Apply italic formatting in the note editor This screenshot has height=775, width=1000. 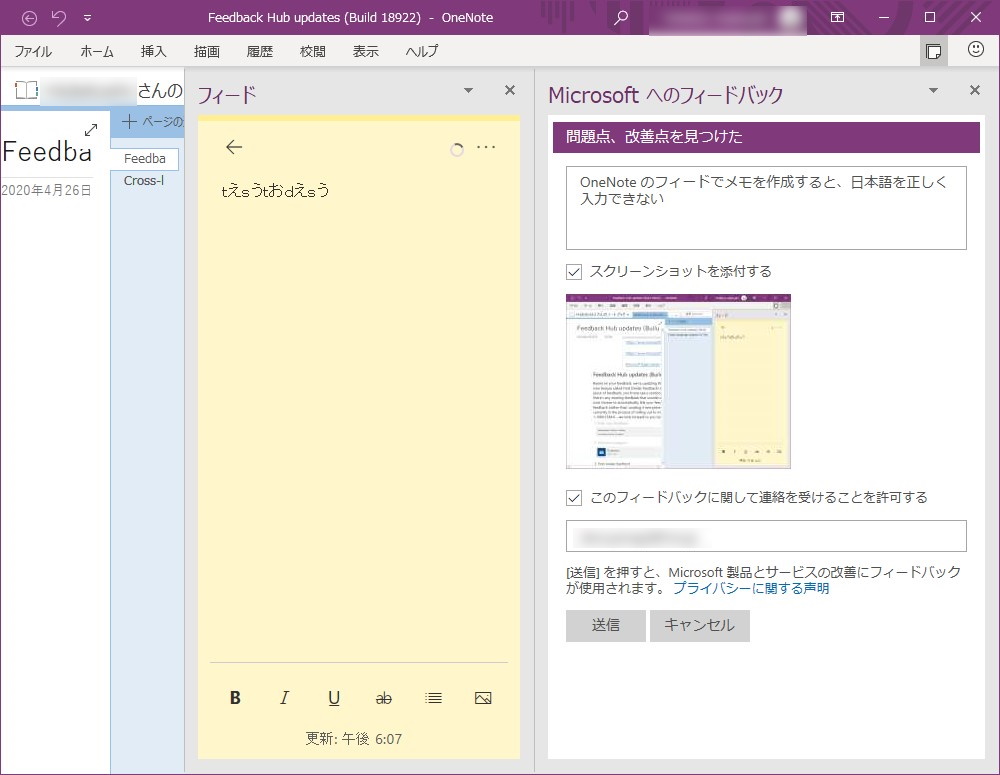284,697
